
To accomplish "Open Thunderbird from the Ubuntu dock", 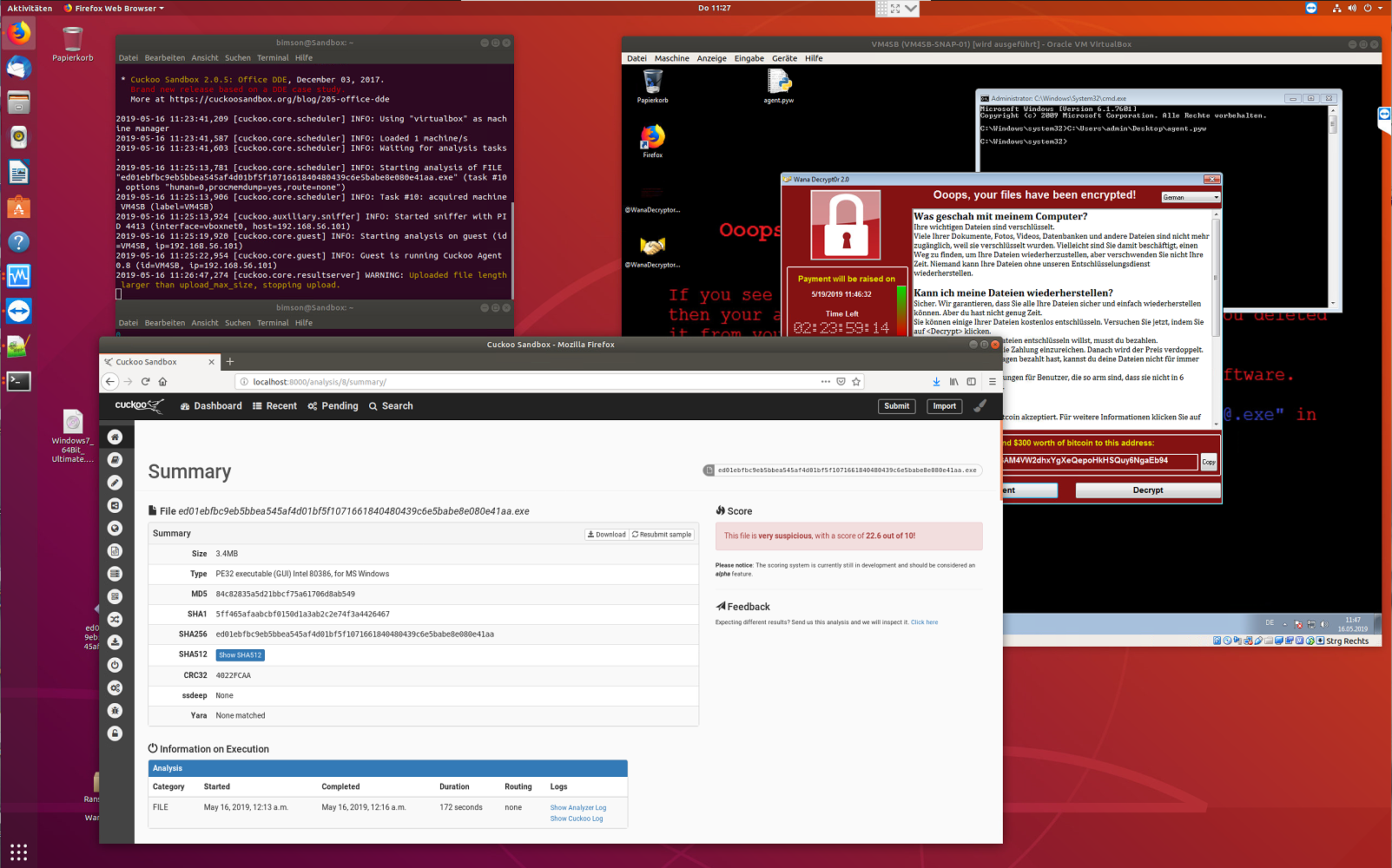I will (19, 68).
